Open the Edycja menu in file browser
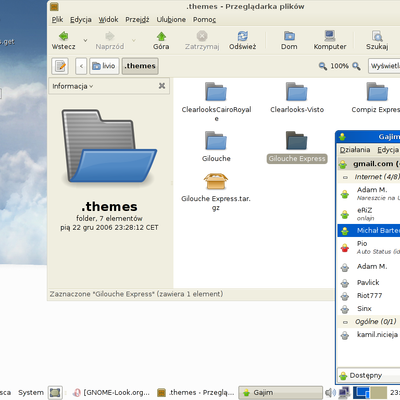The width and height of the screenshot is (400, 400). pos(81,20)
